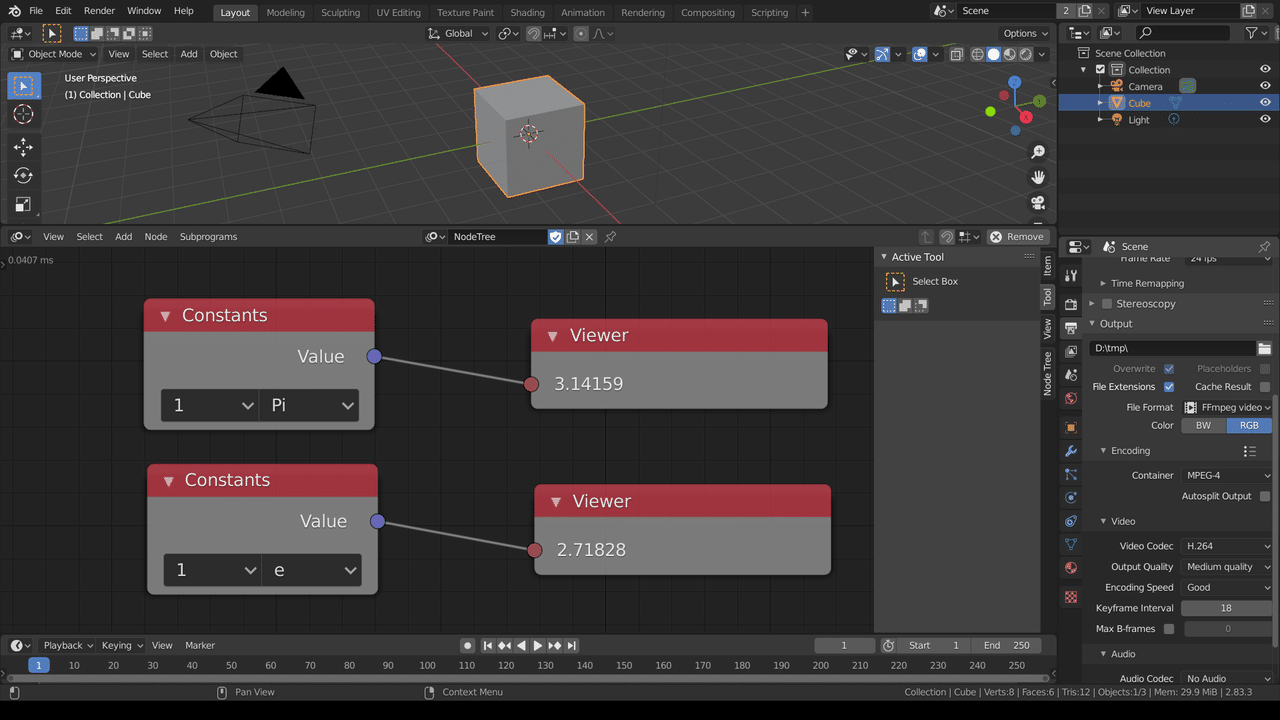Disable the File Extensions checkbox
The width and height of the screenshot is (1280, 720).
[x=1169, y=387]
